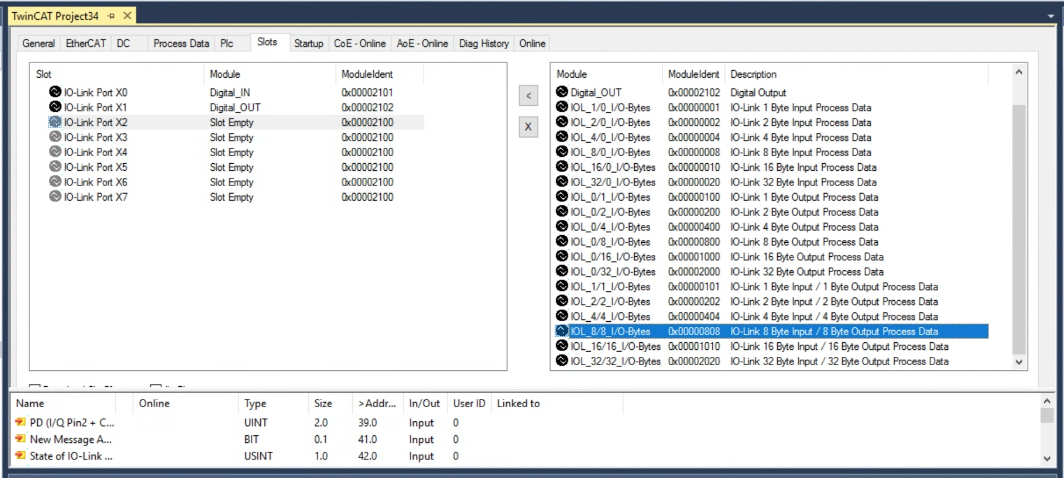
Task: Click the grey IO-Link Port X5 slot icon
Action: click(55, 167)
